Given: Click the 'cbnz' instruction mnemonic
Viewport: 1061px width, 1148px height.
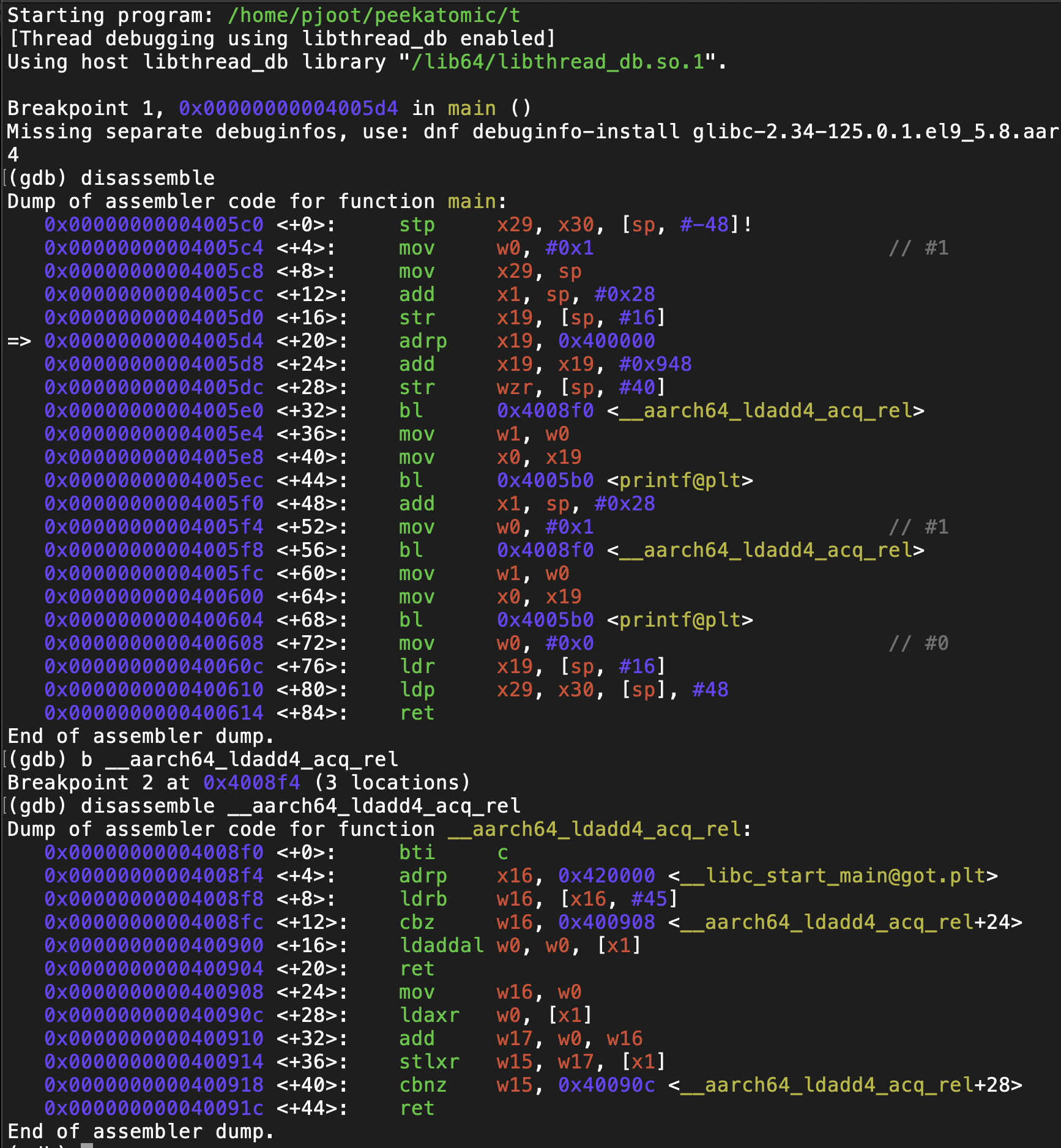Looking at the screenshot, I should tap(423, 1085).
